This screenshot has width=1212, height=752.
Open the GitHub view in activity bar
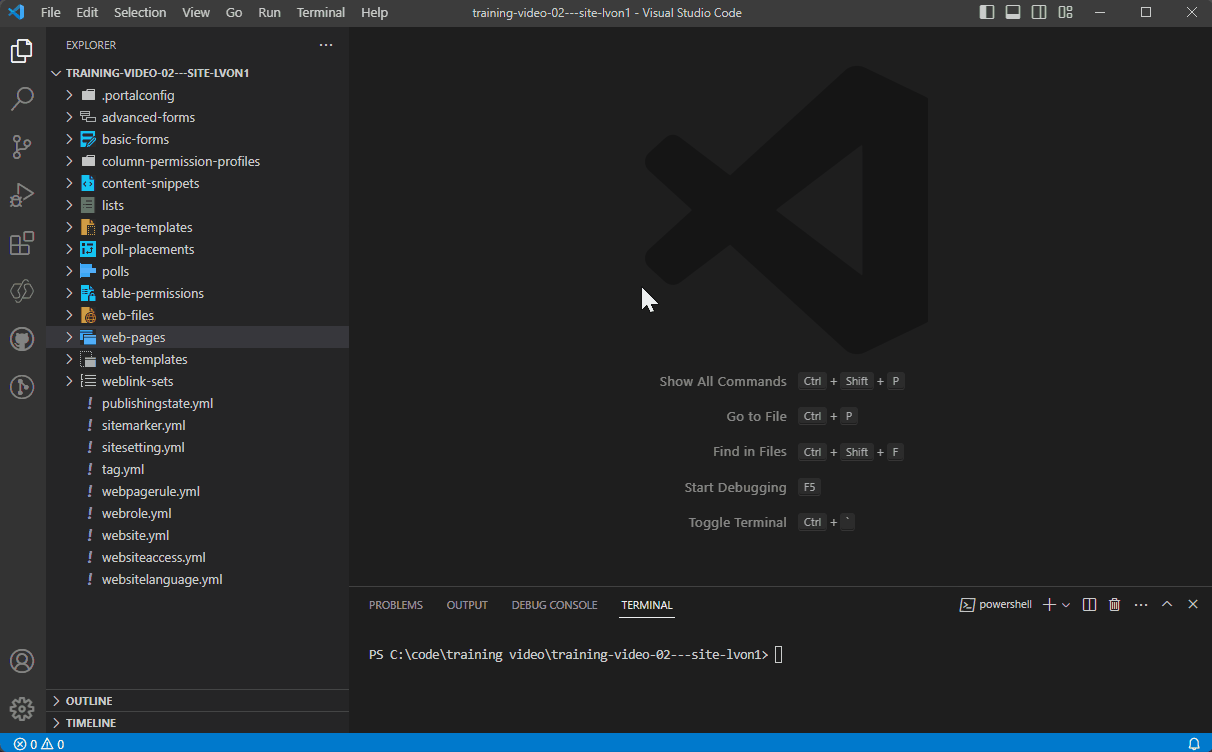click(x=22, y=339)
